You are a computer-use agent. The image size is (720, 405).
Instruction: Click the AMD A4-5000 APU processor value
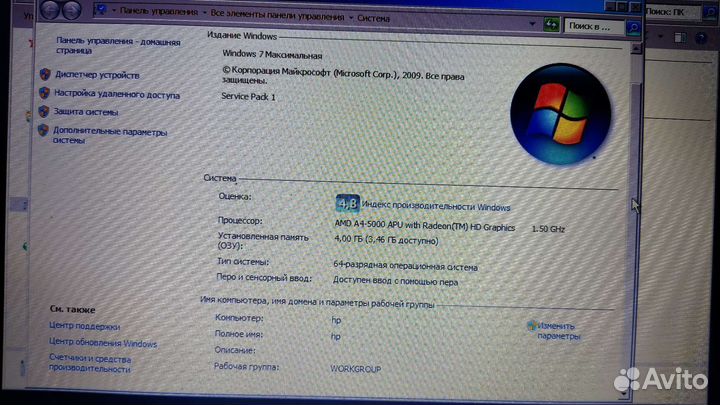(425, 225)
